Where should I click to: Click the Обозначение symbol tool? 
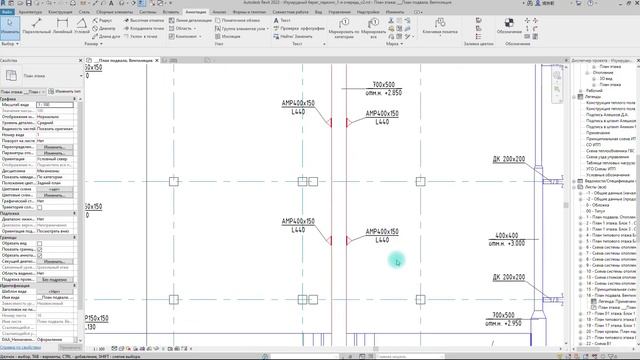click(509, 25)
